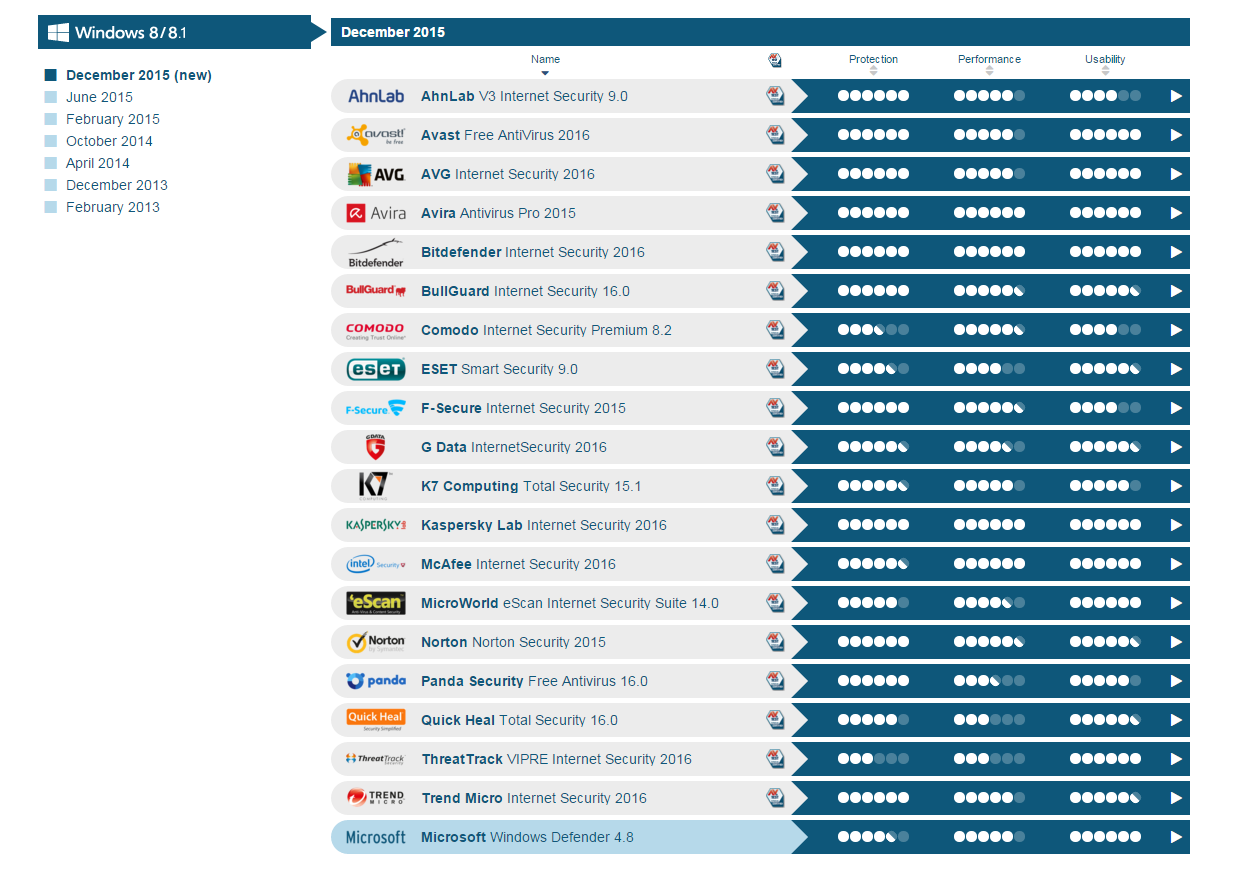
Task: Click the certificate column header icon
Action: pyautogui.click(x=775, y=61)
